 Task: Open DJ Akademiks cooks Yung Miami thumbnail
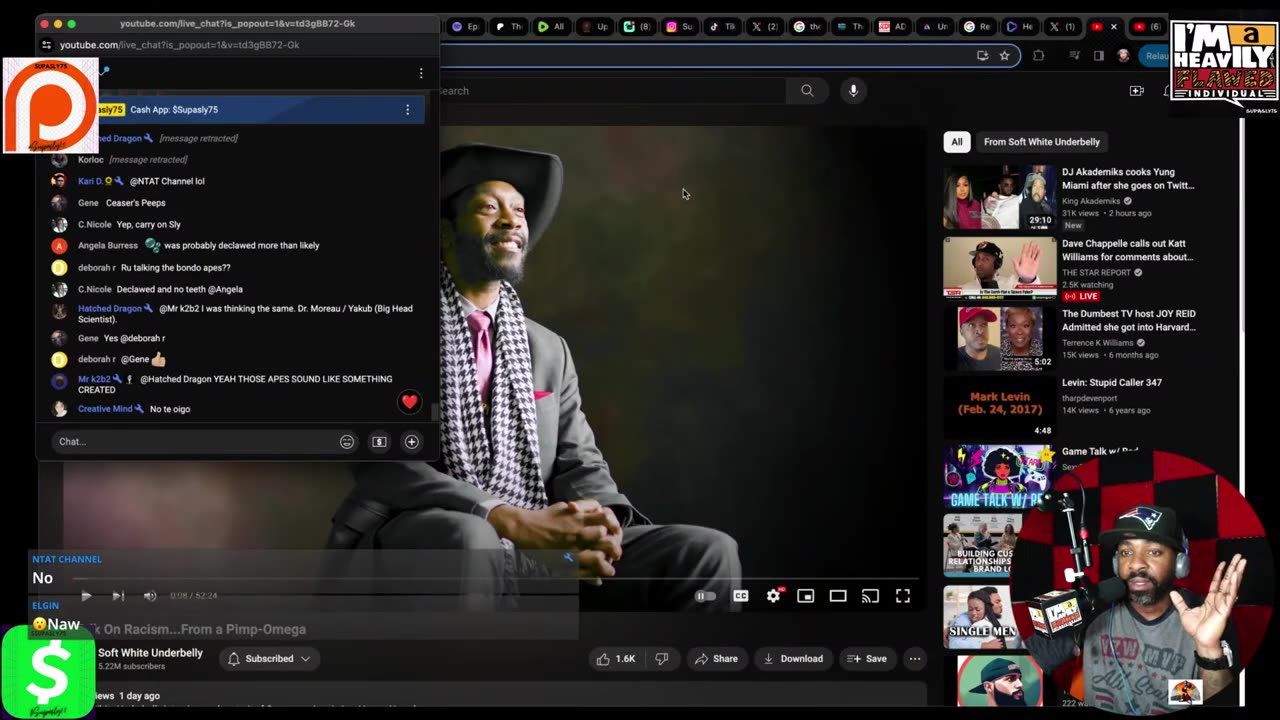click(x=999, y=197)
